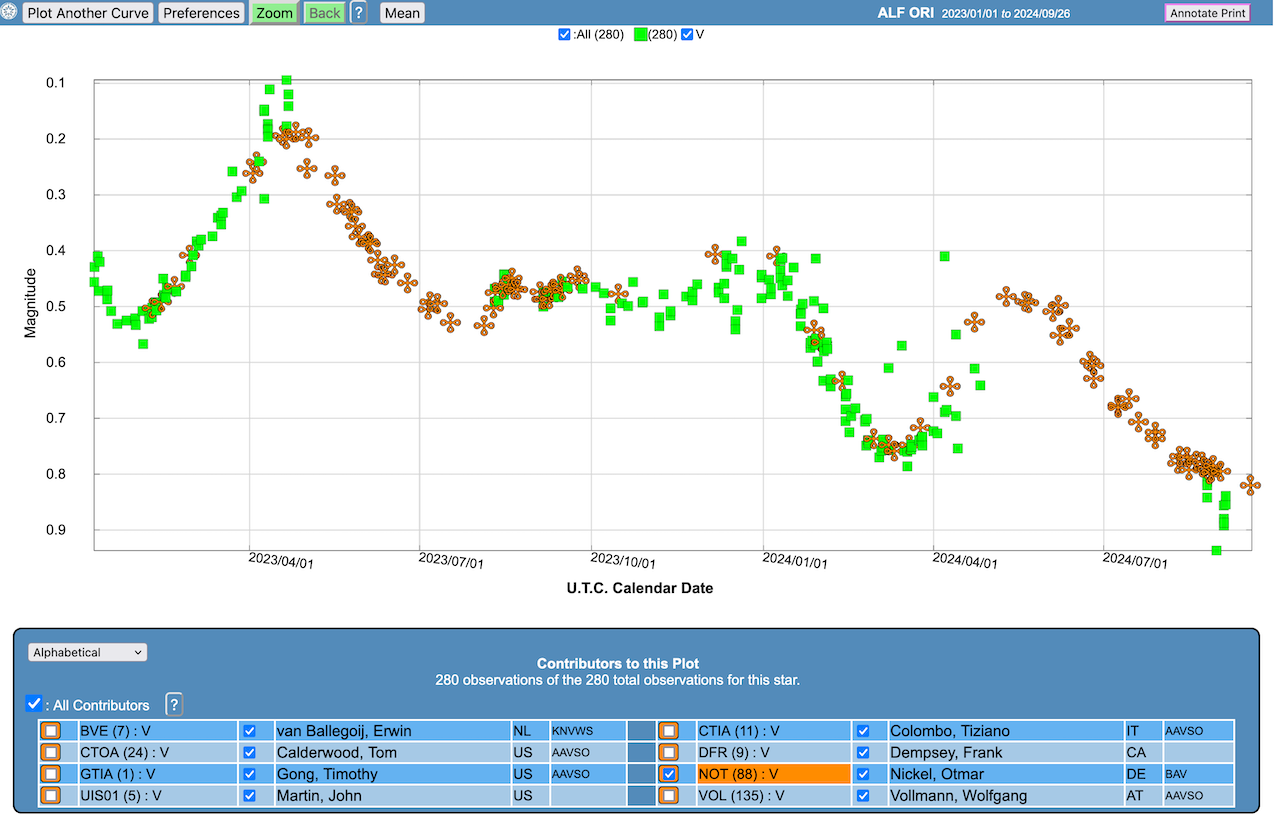
Task: Open the All Contributors help icon
Action: (174, 704)
